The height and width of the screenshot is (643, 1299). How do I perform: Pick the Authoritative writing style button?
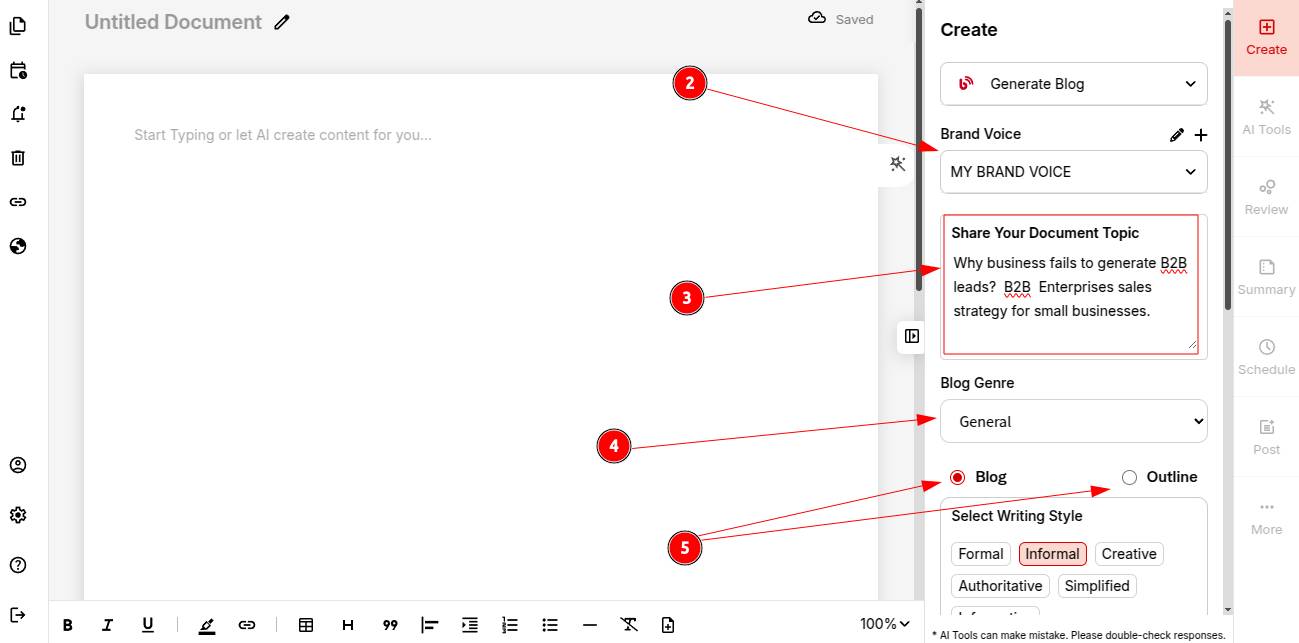pos(1000,586)
